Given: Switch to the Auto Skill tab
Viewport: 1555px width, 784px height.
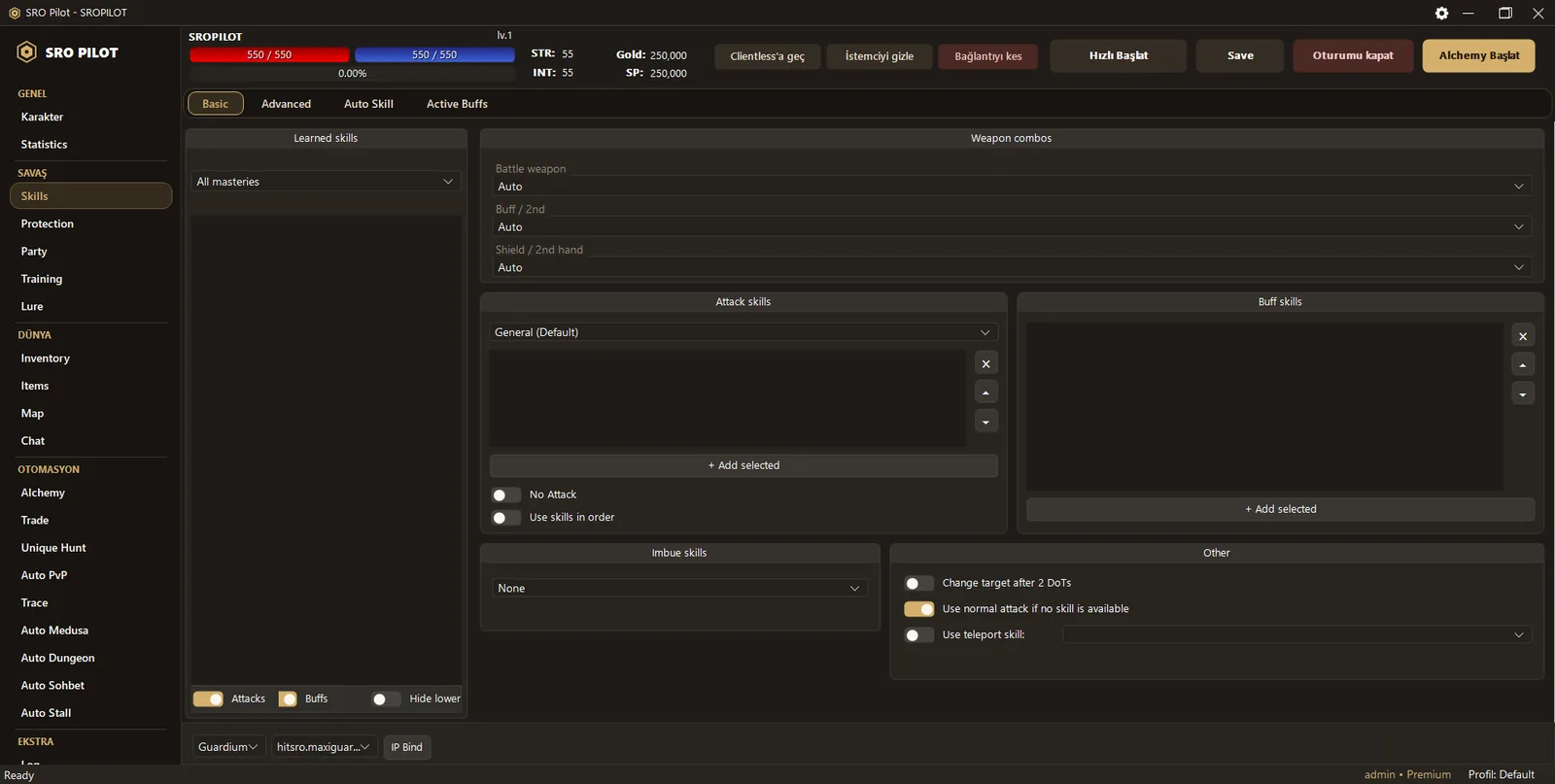Looking at the screenshot, I should click(x=368, y=104).
